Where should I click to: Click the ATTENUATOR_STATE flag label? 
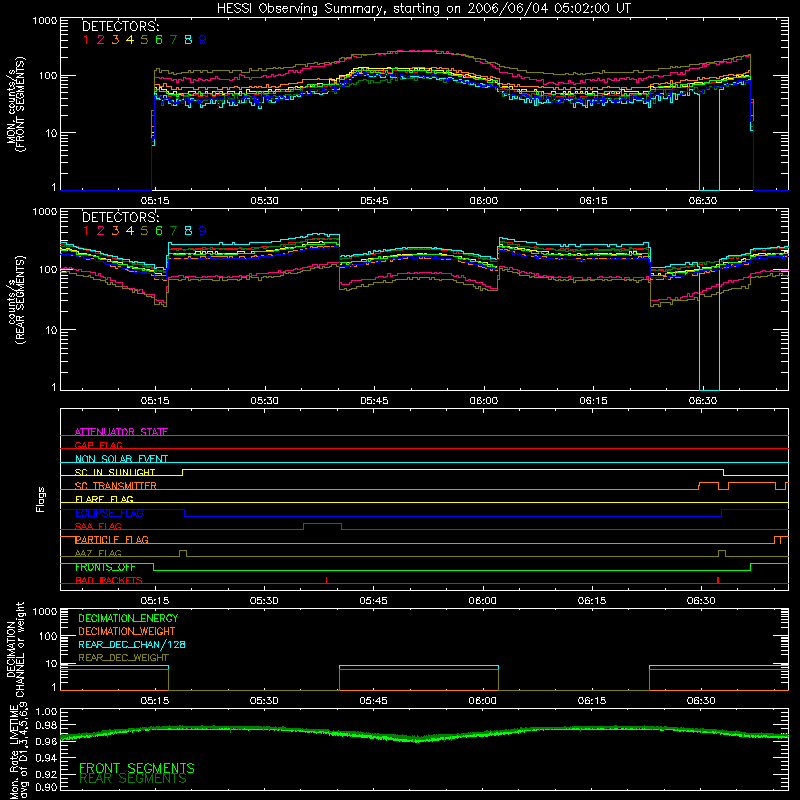coord(121,432)
